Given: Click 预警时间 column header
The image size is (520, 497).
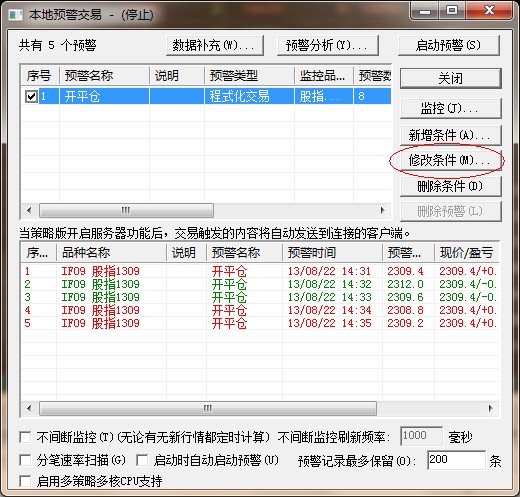Looking at the screenshot, I should tap(332, 253).
